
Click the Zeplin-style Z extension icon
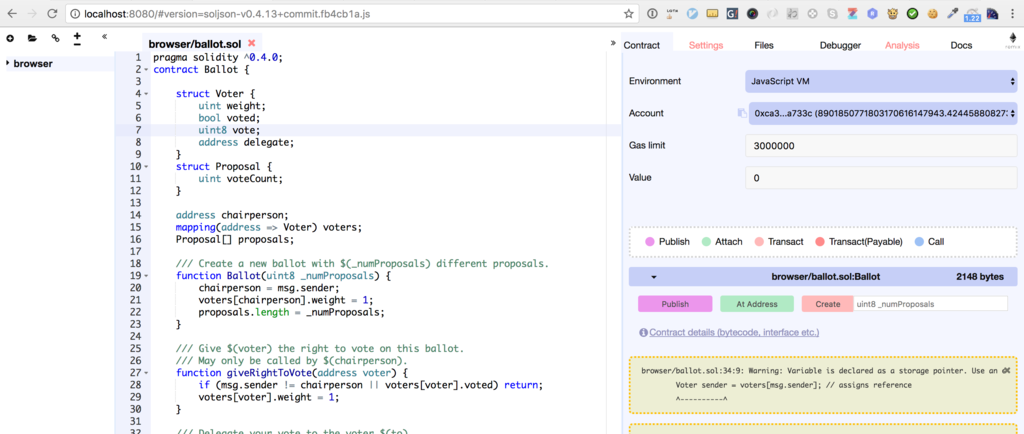pos(852,13)
